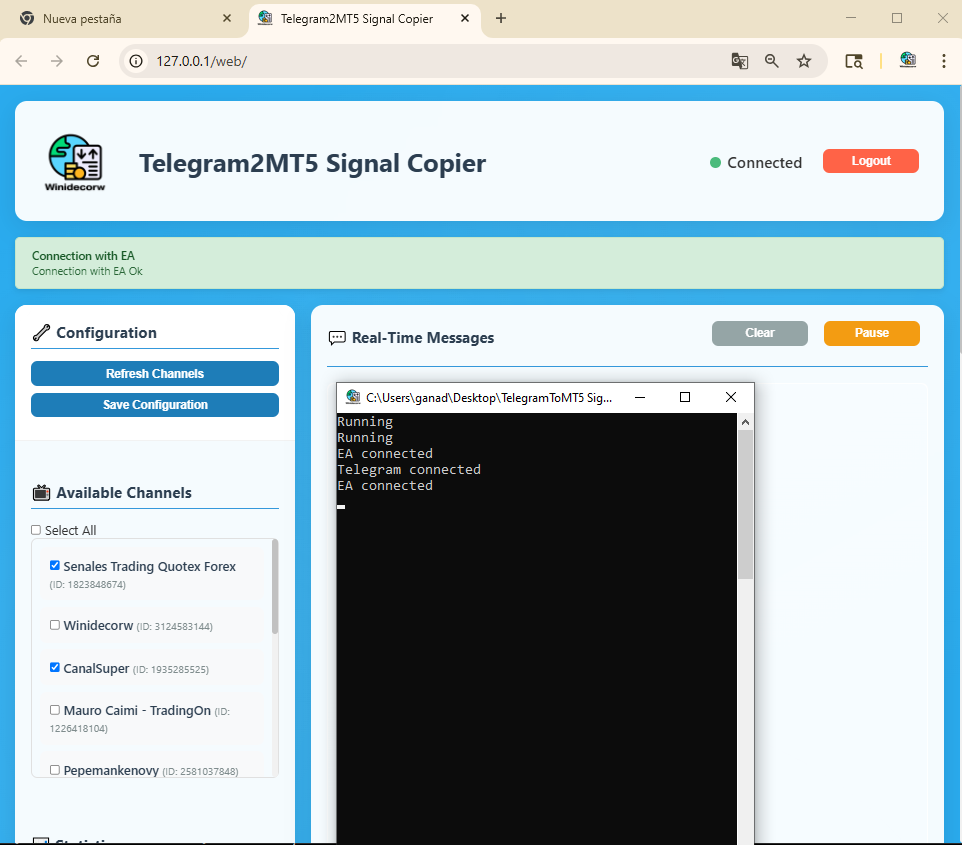Click the console window title icon

pos(353,397)
